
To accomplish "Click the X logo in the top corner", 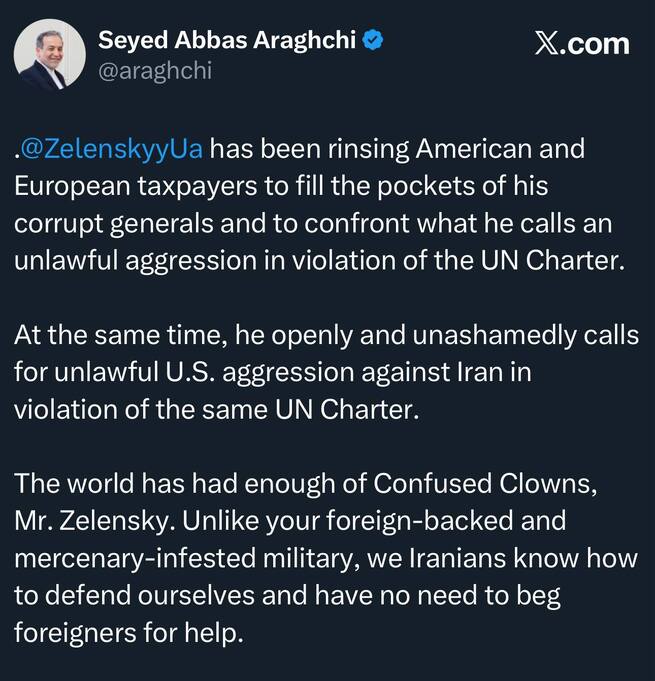I will [x=548, y=44].
